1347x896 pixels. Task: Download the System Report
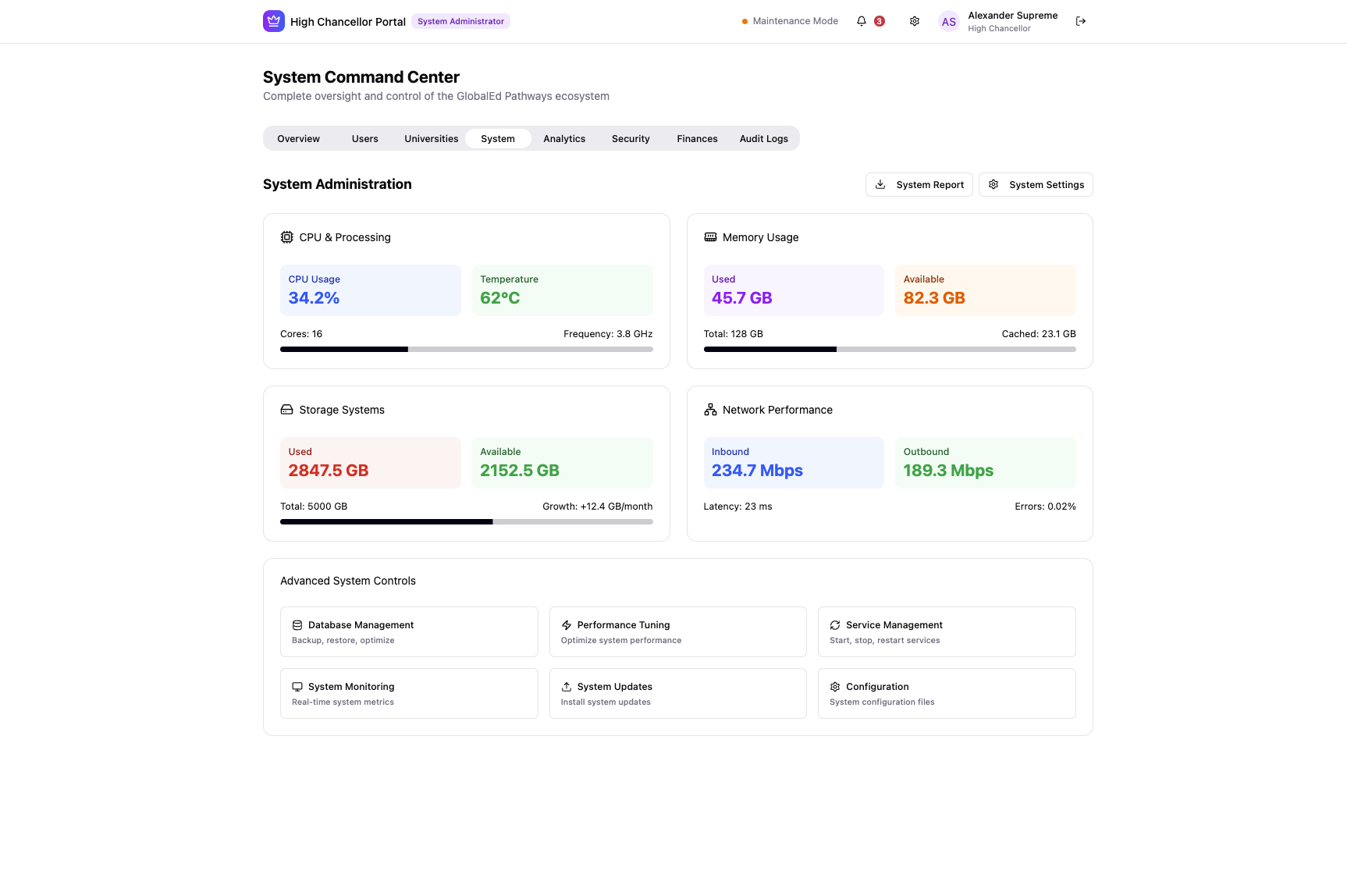(919, 185)
